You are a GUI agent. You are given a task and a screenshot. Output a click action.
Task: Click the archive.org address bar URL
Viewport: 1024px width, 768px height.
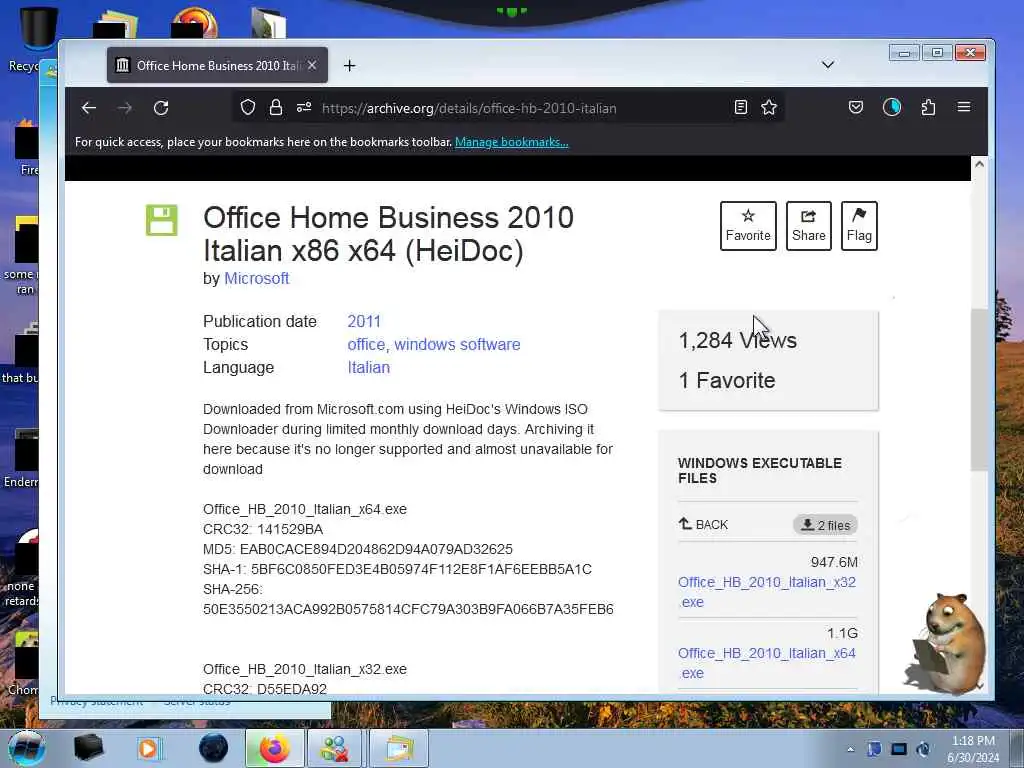pyautogui.click(x=469, y=108)
